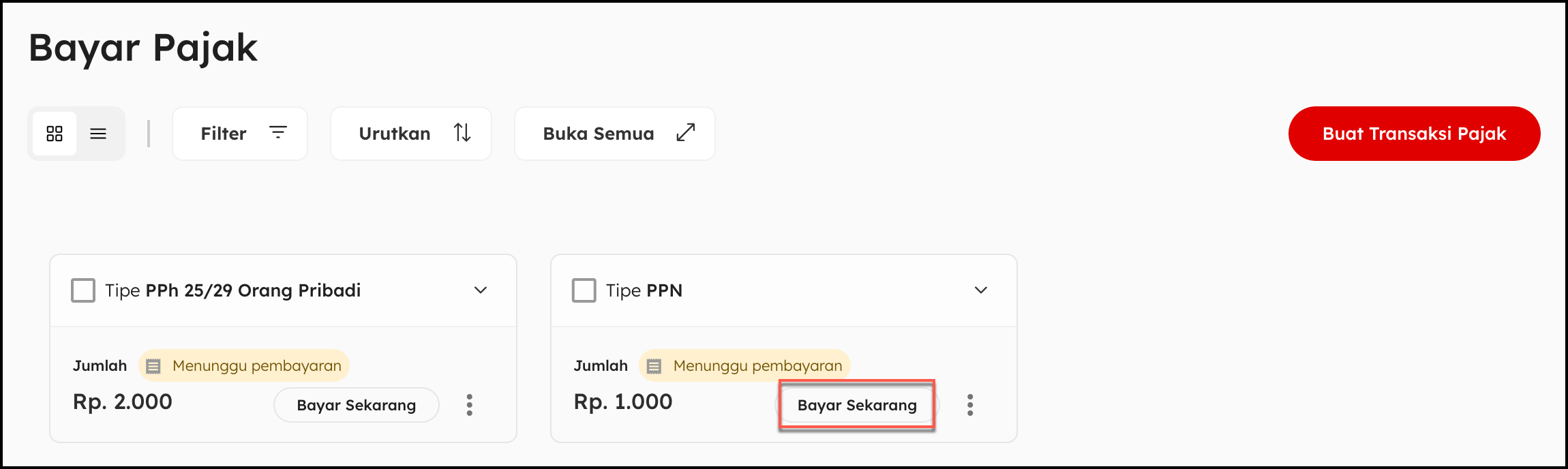Viewport: 1568px width, 469px height.
Task: Open three-dot menu on PPh 25/29 card
Action: (469, 405)
